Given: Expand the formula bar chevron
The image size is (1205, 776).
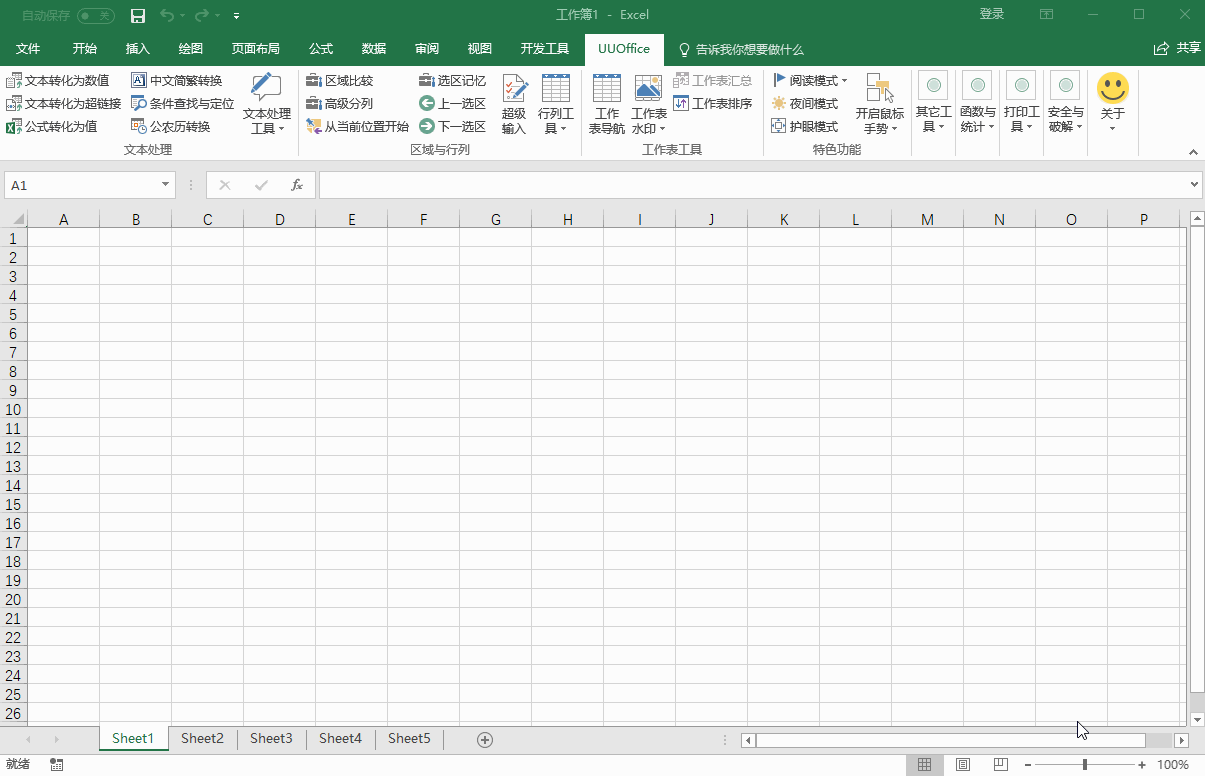Looking at the screenshot, I should click(x=1195, y=185).
